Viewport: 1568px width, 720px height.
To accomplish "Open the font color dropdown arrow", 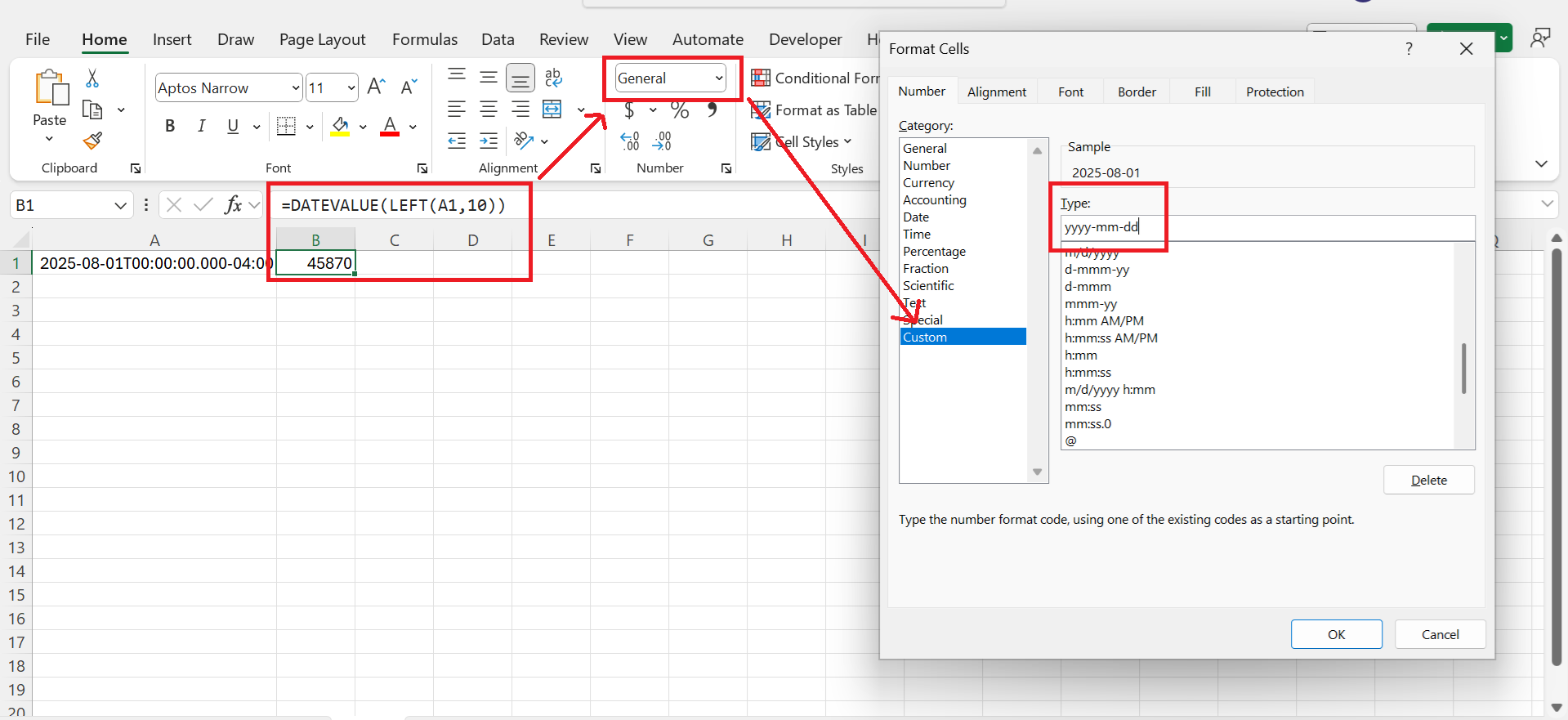I will [x=413, y=127].
